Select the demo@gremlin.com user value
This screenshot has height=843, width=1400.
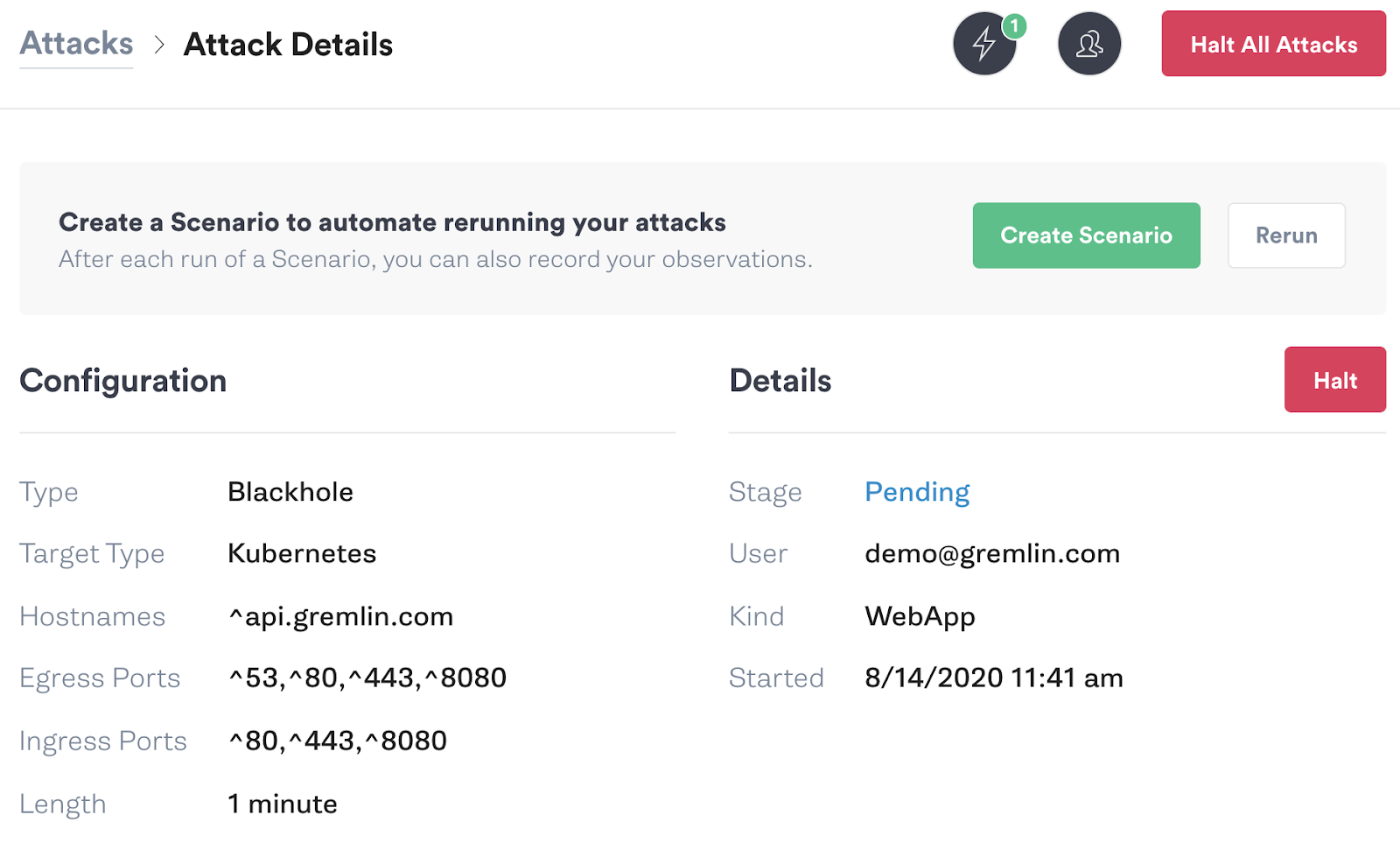[x=992, y=553]
